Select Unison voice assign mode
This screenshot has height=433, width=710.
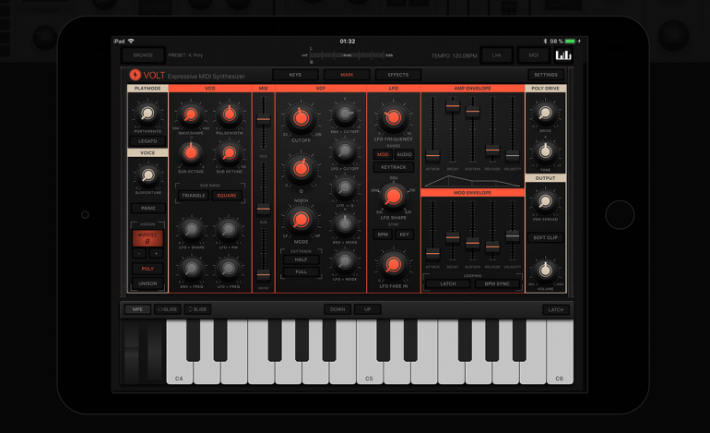[148, 284]
